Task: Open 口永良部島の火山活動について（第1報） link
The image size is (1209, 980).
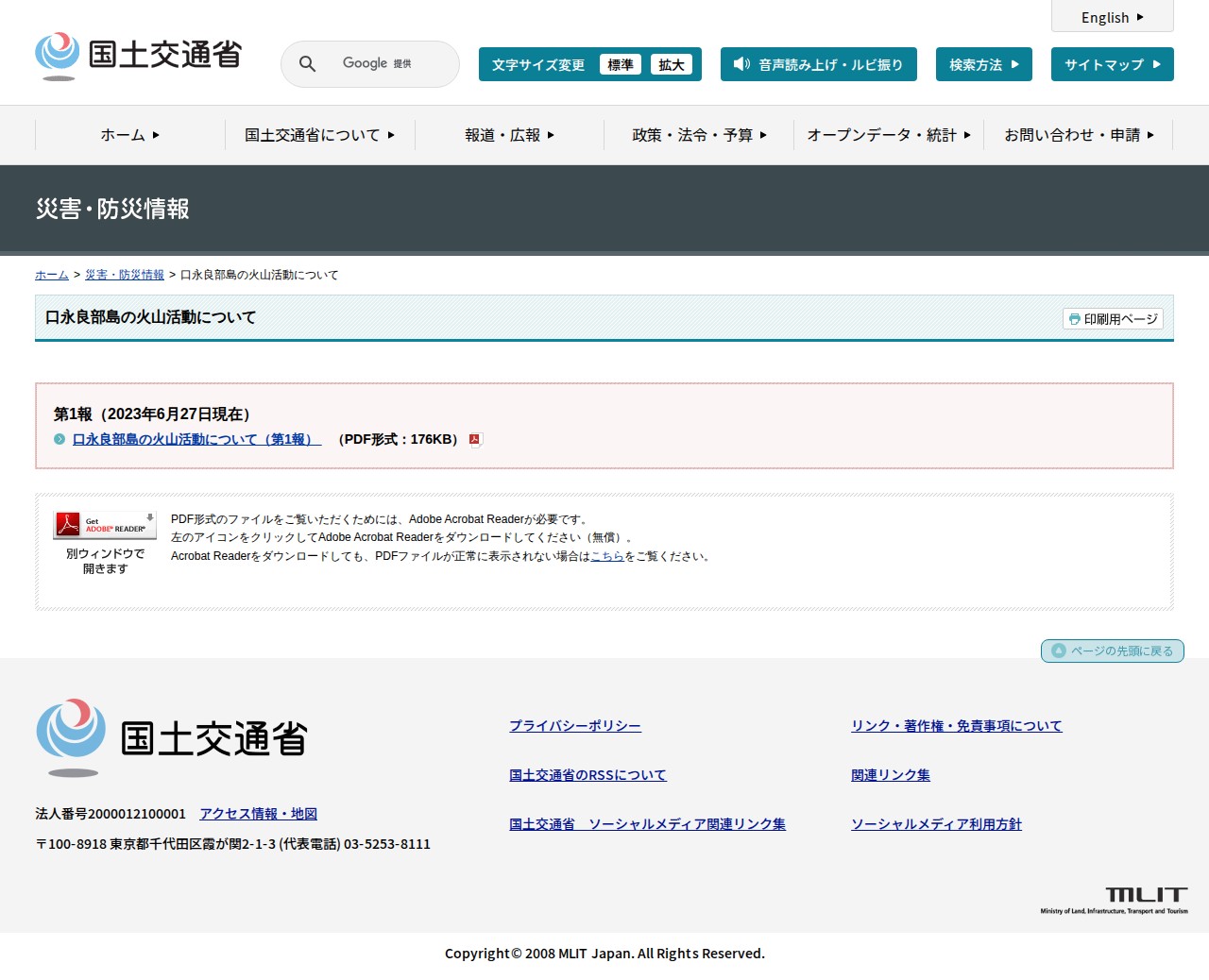Action: pos(196,440)
